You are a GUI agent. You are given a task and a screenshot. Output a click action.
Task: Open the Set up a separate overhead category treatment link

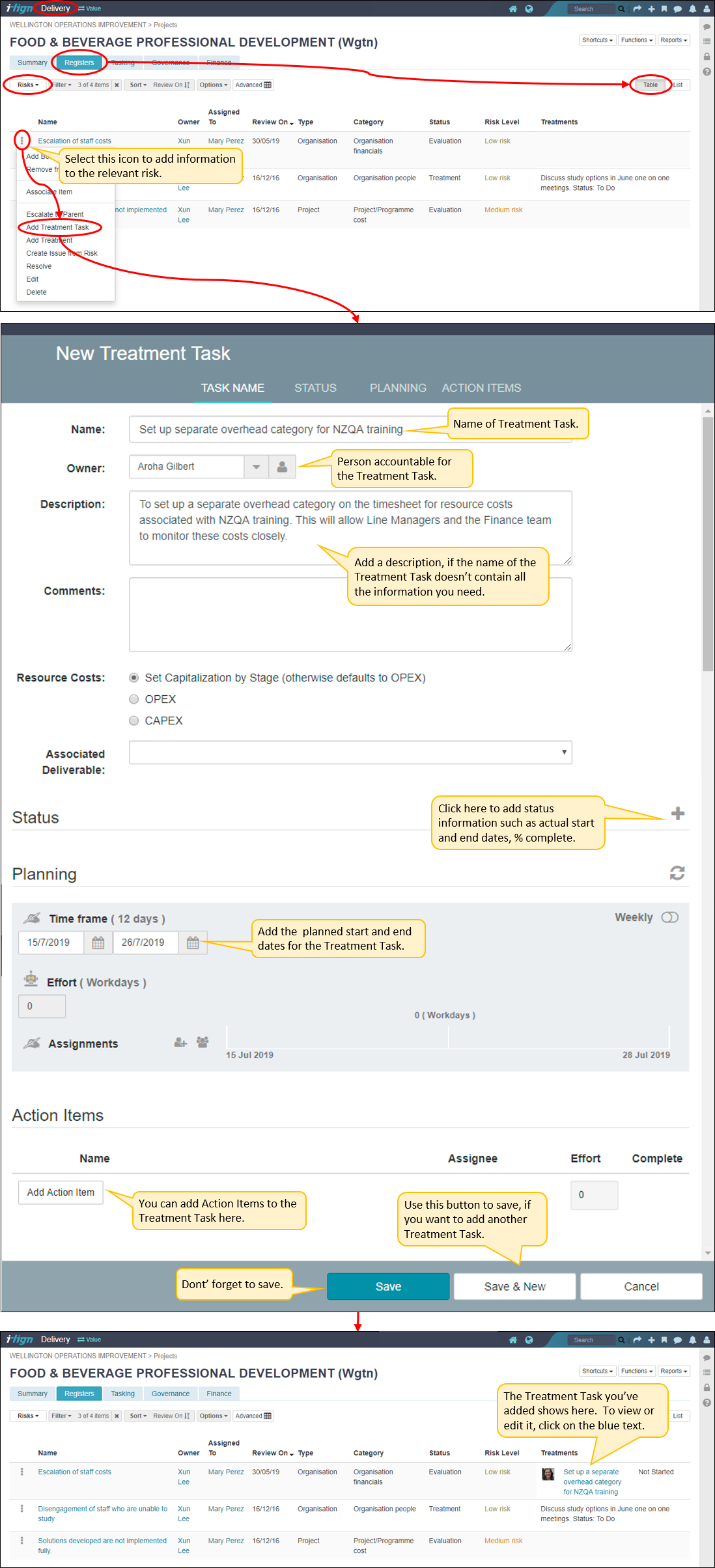[x=592, y=1481]
